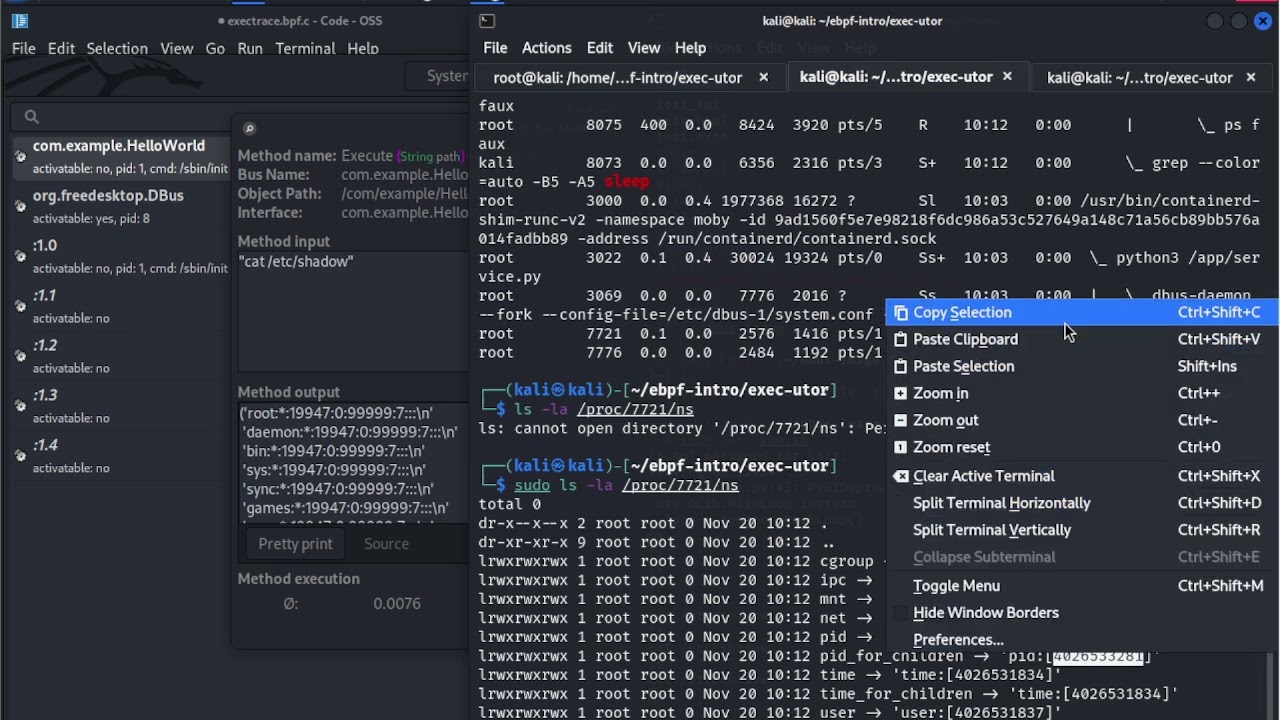The height and width of the screenshot is (720, 1280).
Task: Open Code OSS Selection menu
Action: point(117,48)
